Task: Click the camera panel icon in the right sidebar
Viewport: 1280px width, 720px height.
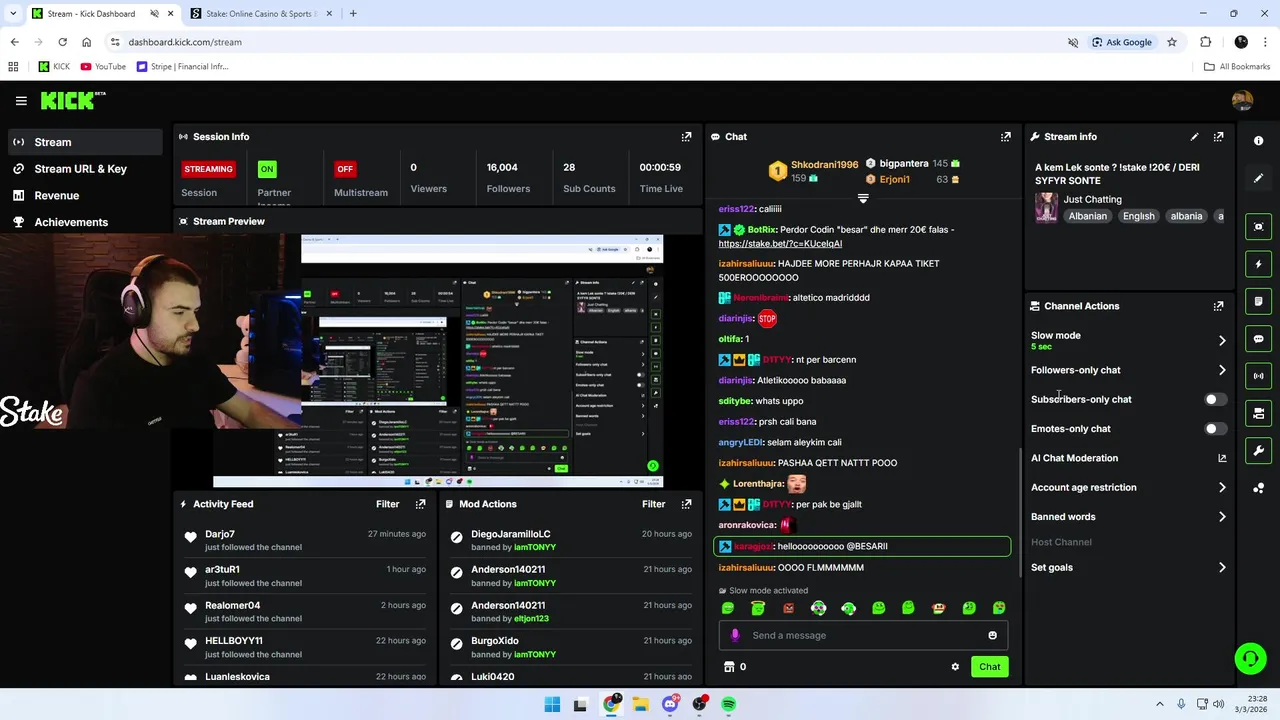Action: pos(1259,413)
